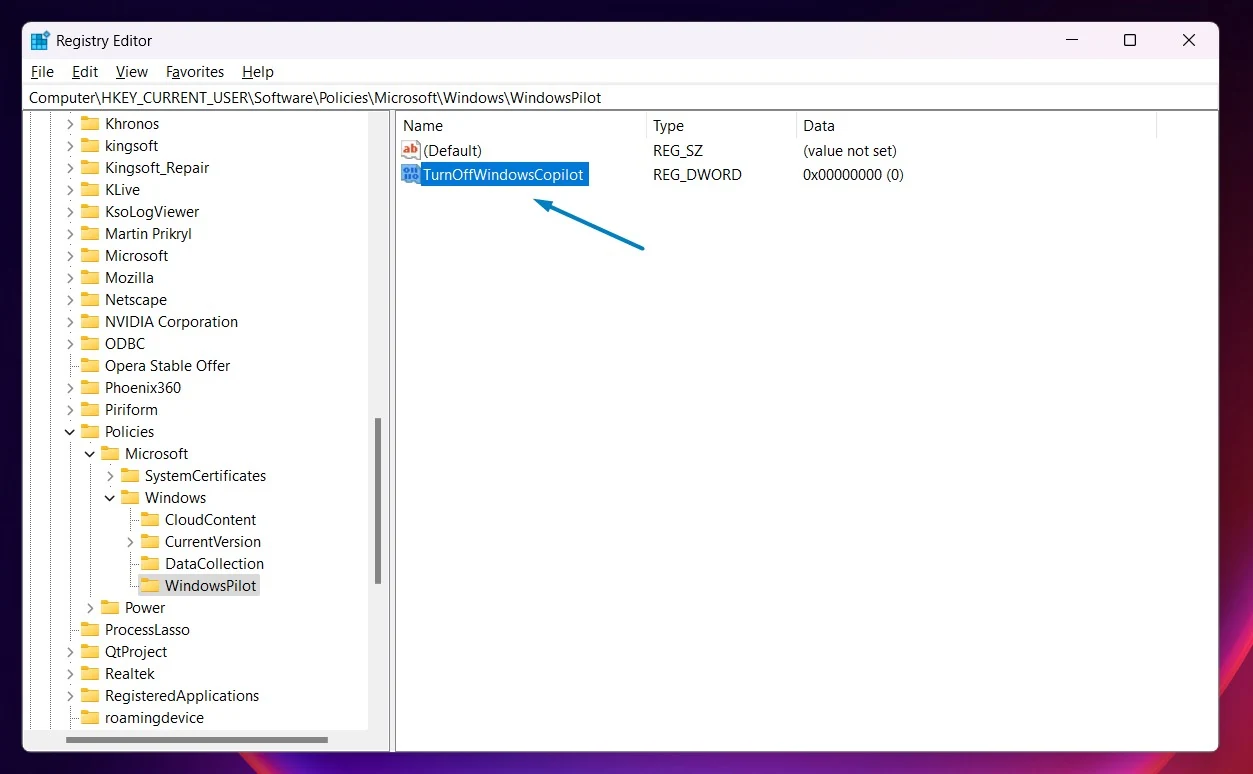1253x774 pixels.
Task: Maximize the Registry Editor window
Action: tap(1129, 40)
